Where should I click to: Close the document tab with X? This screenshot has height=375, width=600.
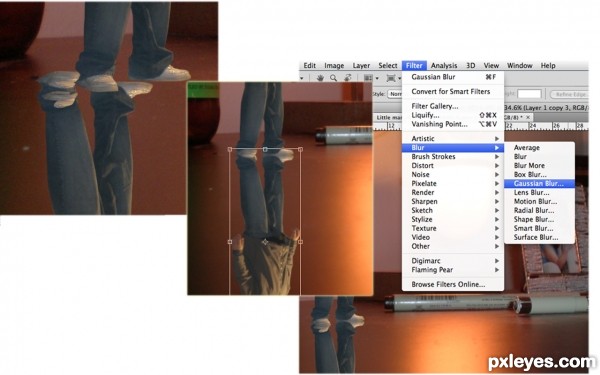pos(528,117)
